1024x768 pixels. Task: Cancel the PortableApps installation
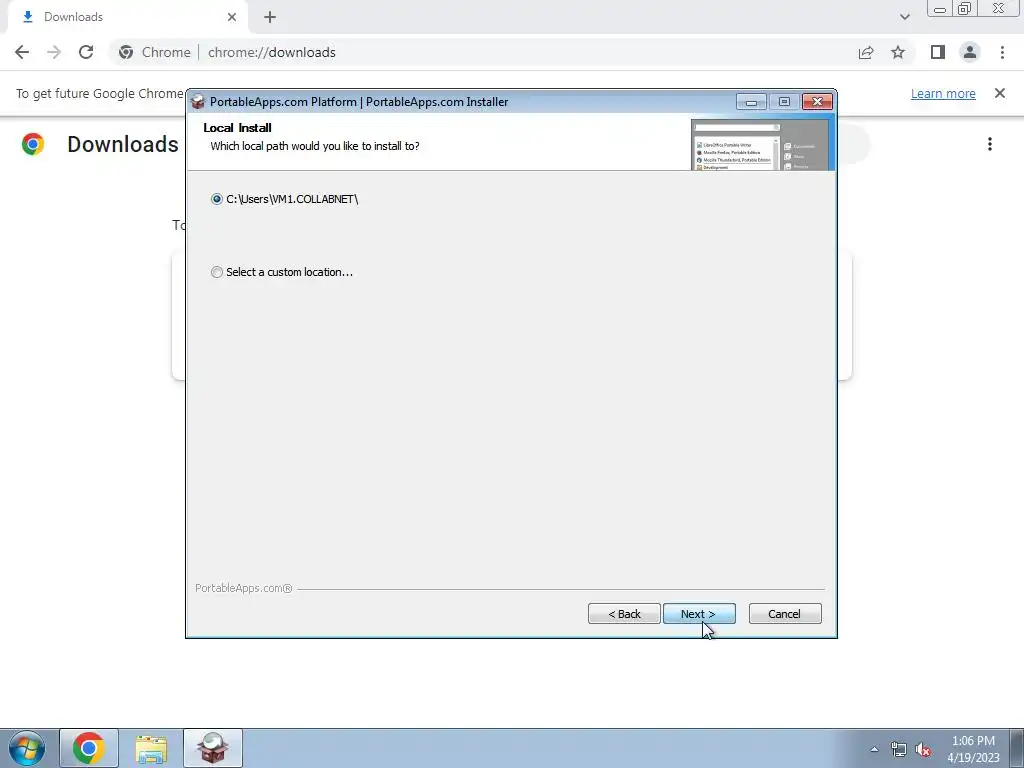coord(785,614)
